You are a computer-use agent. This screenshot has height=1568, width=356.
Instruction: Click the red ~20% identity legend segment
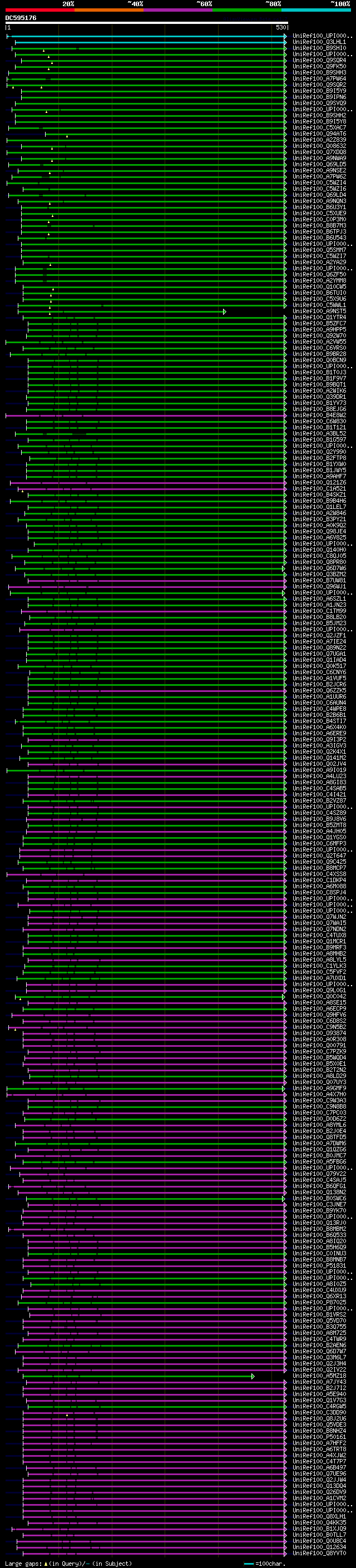point(39,11)
